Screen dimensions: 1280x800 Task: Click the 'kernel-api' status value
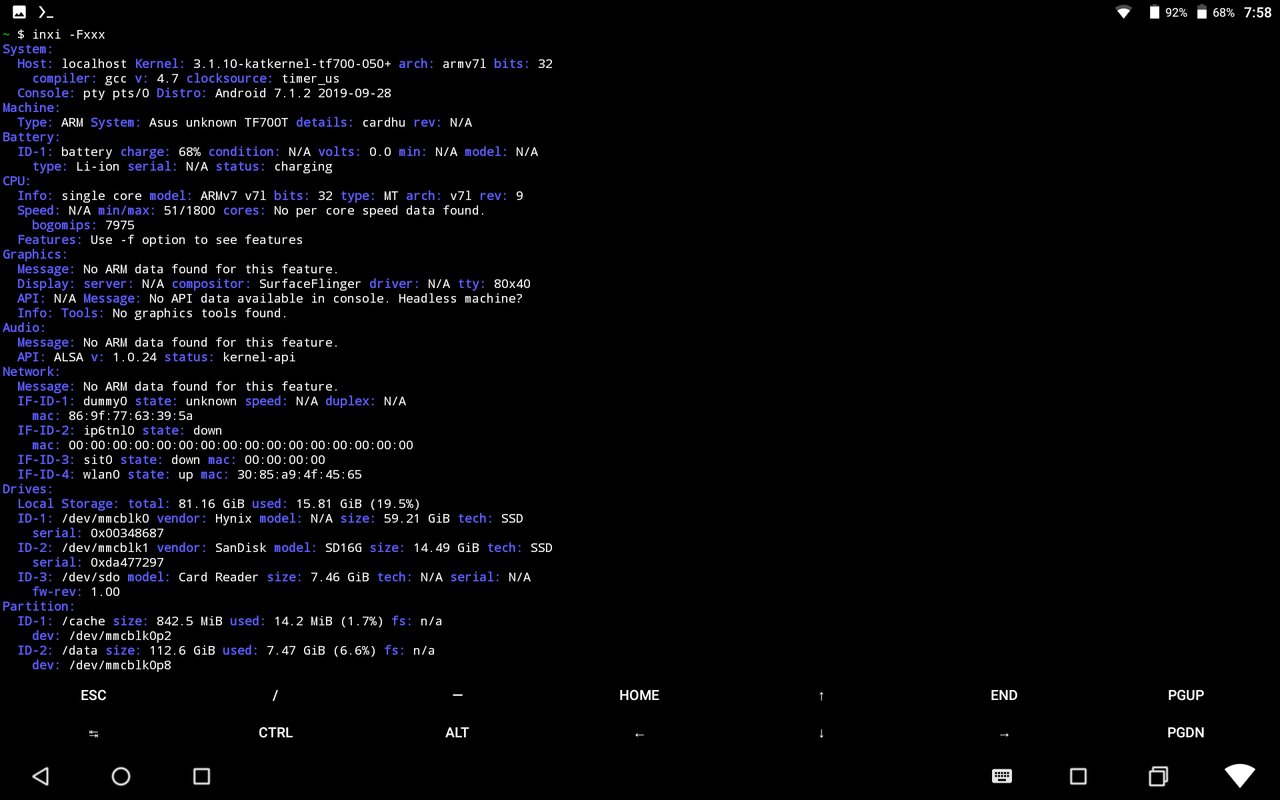[259, 357]
